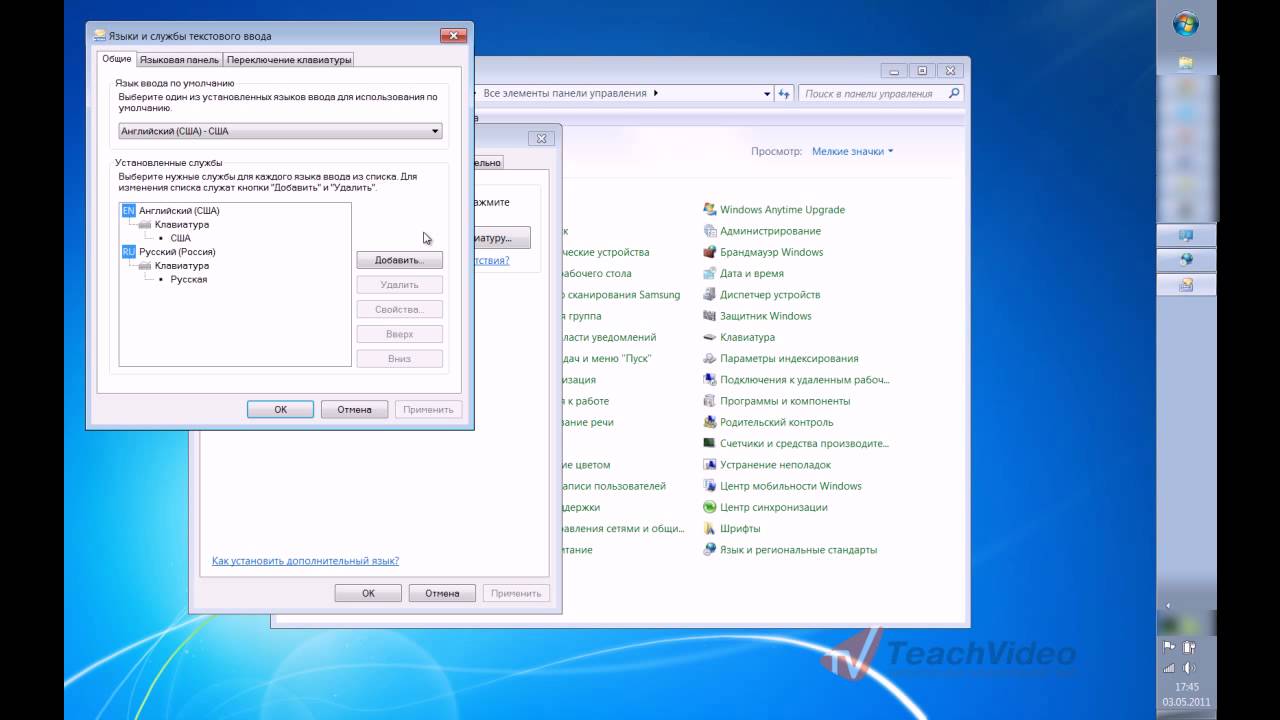Click OK in the text services dialog
This screenshot has width=1280, height=720.
(281, 409)
